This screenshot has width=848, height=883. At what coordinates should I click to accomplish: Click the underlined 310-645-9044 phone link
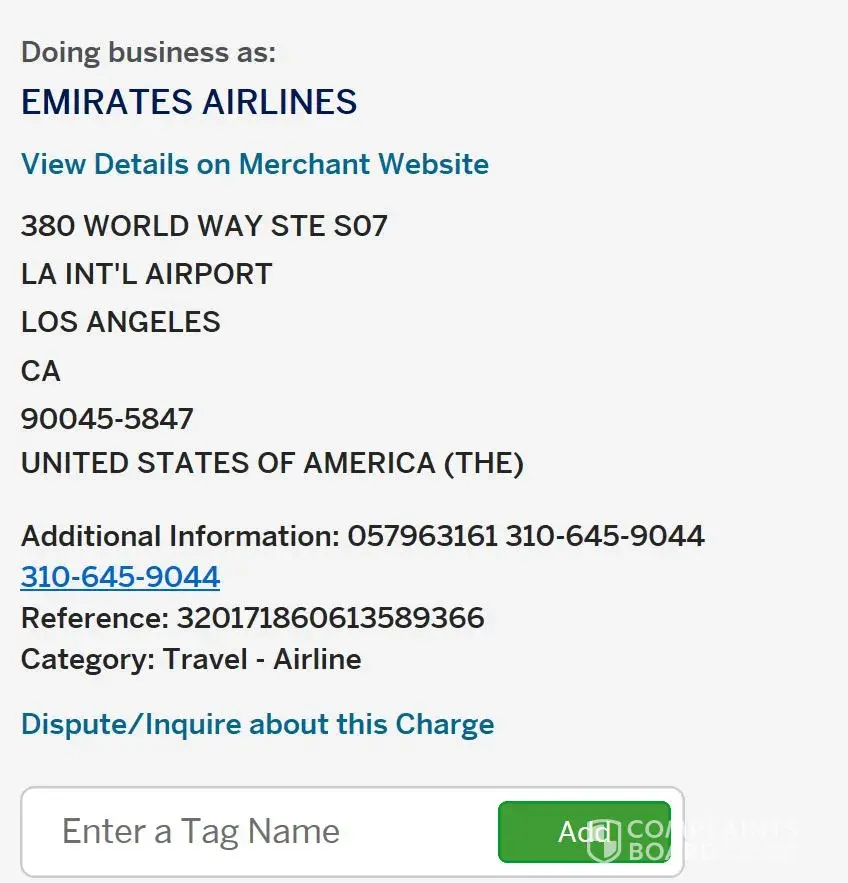[x=120, y=577]
